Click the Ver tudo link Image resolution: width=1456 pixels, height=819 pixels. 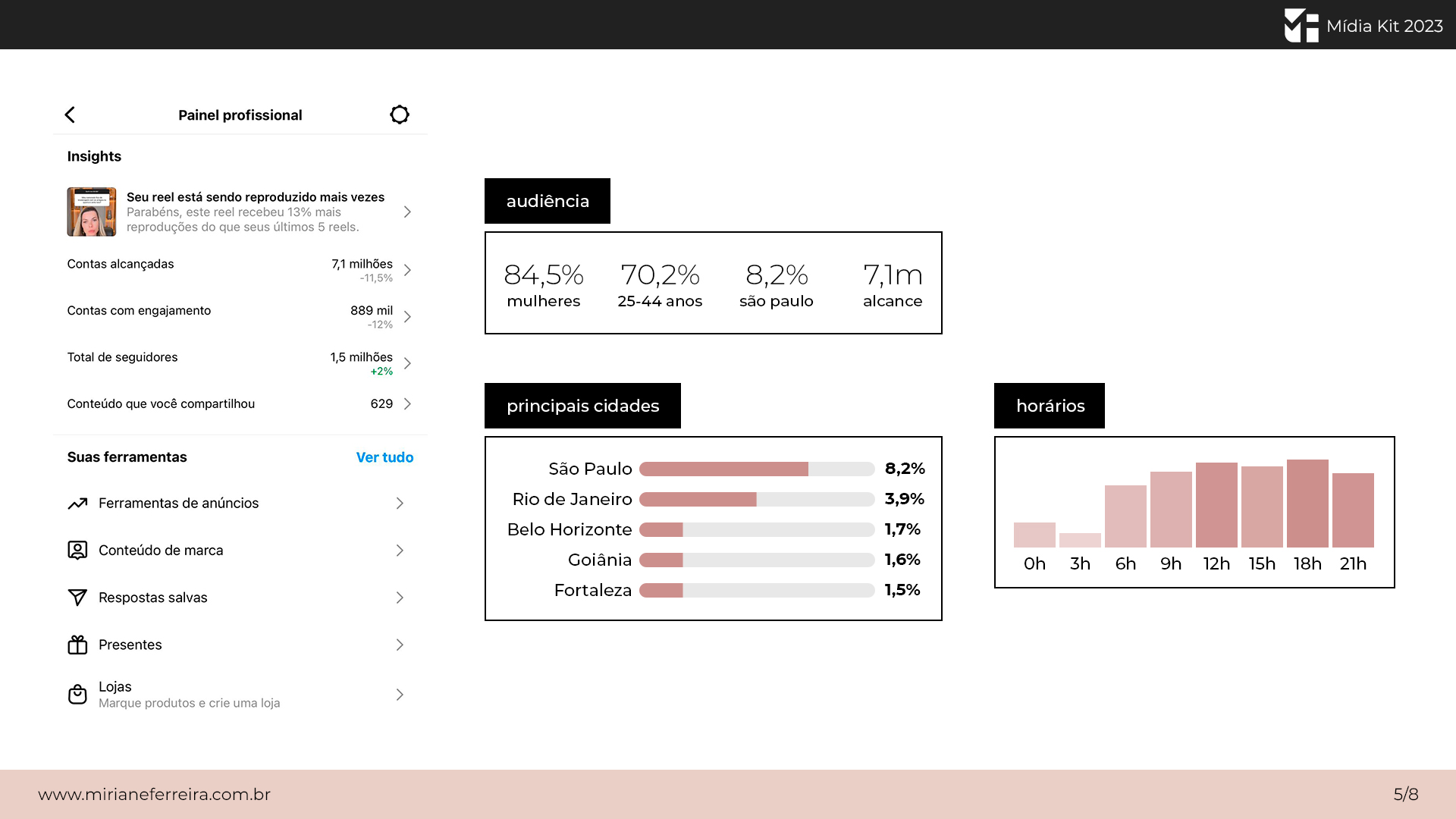(384, 457)
